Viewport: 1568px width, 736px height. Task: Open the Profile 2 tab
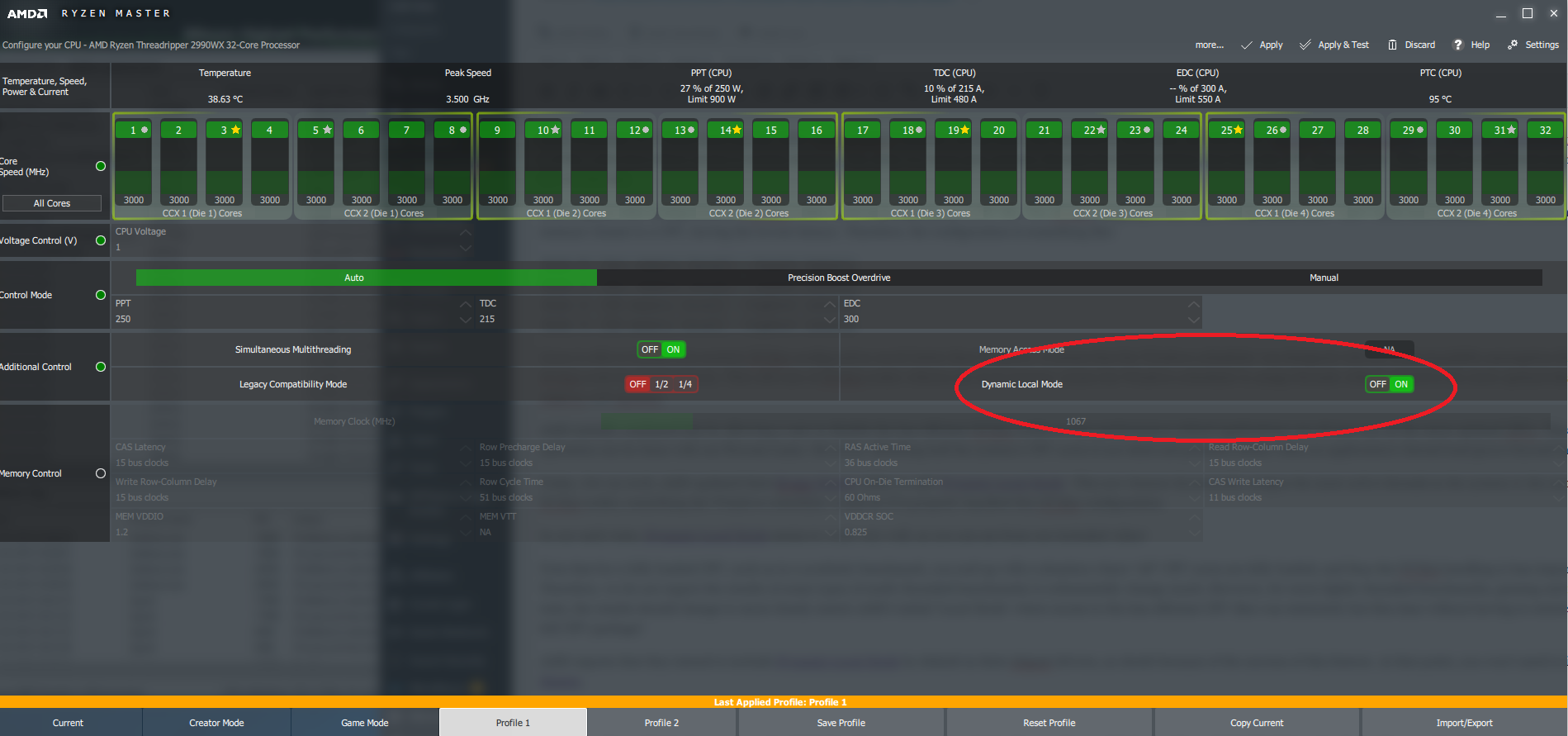tap(661, 723)
